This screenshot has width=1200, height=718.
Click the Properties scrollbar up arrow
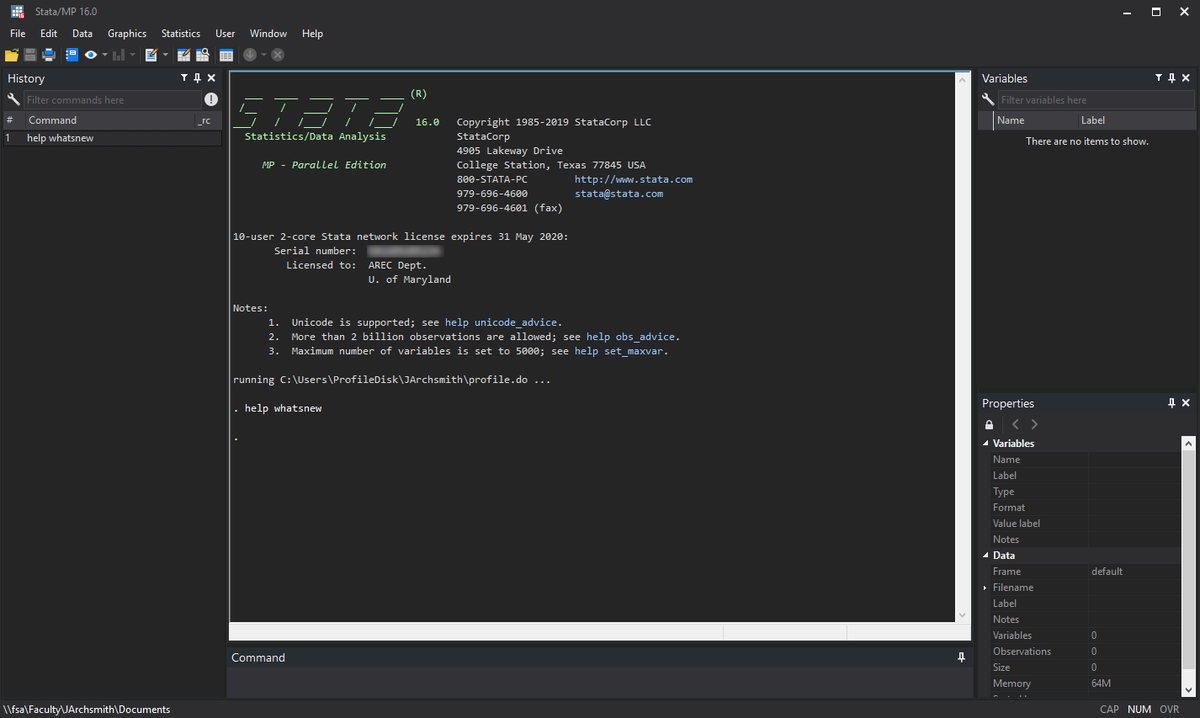[x=1188, y=443]
